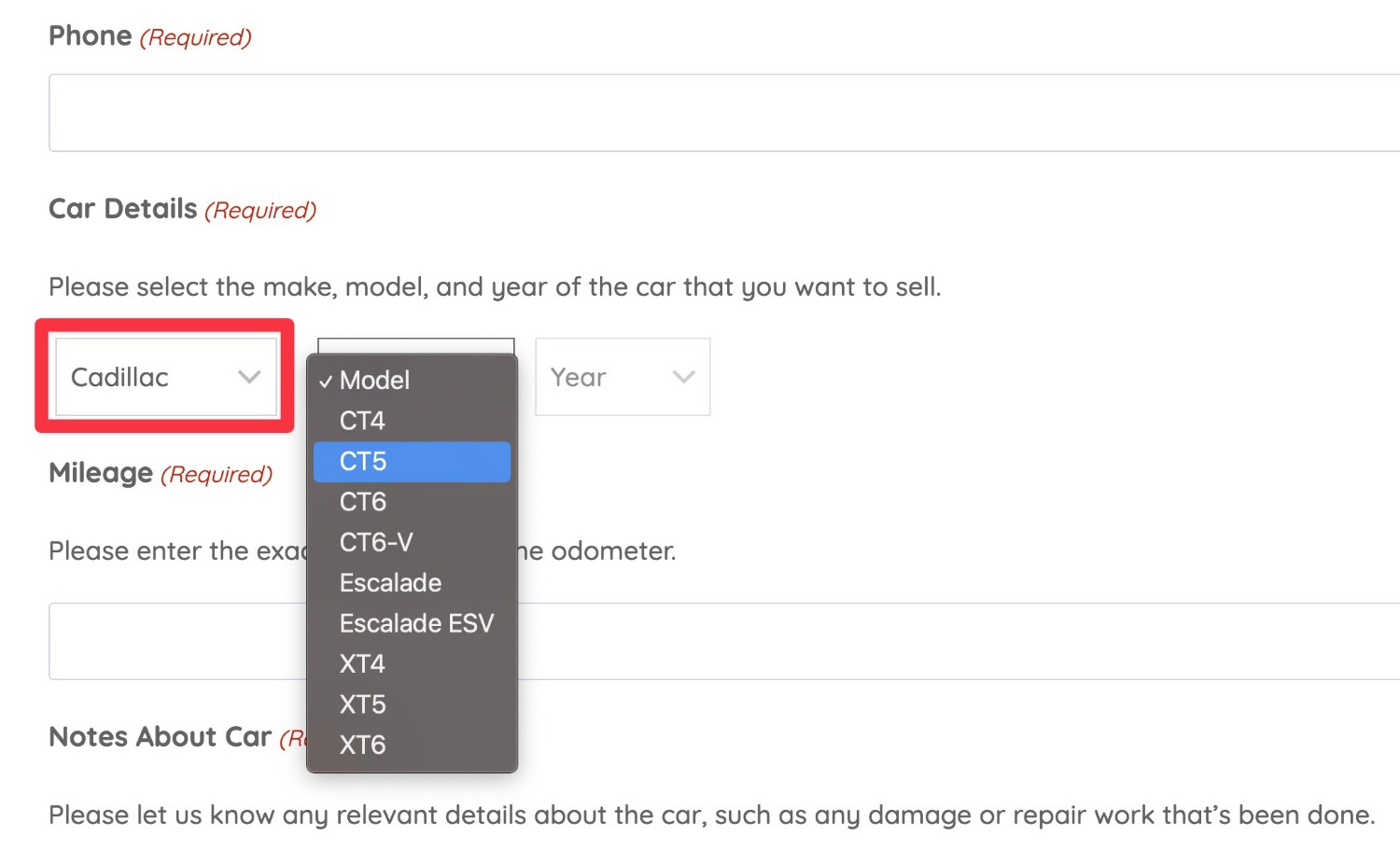This screenshot has width=1400, height=863.
Task: Select the CT6-V model option
Action: point(412,542)
